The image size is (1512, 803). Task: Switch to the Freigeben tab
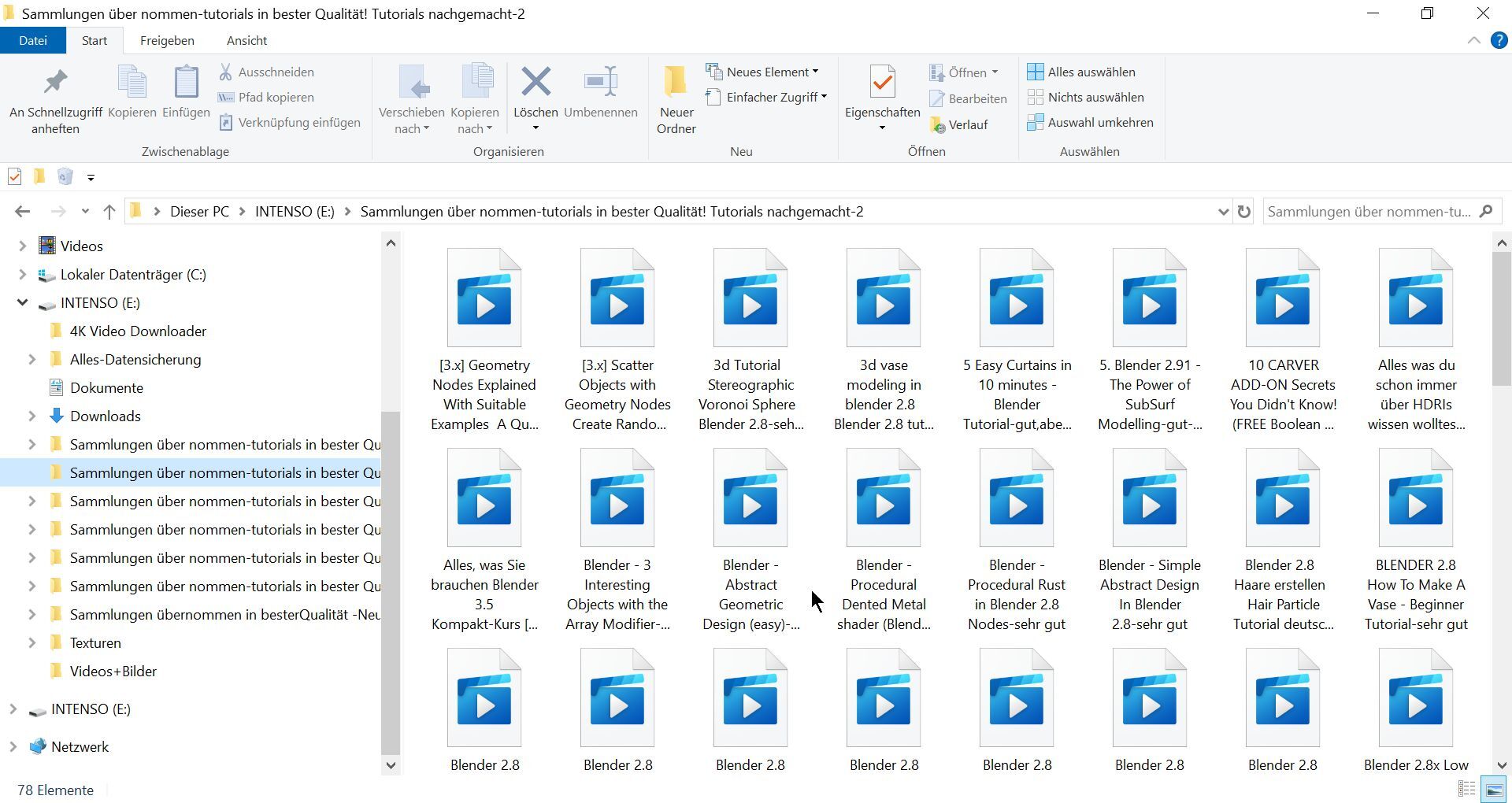[167, 40]
